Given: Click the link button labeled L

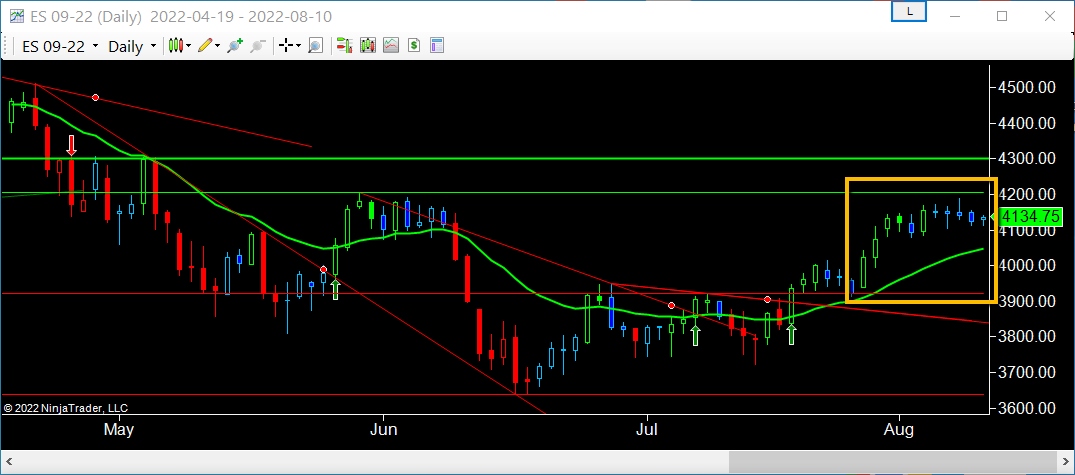Looking at the screenshot, I should [x=909, y=12].
